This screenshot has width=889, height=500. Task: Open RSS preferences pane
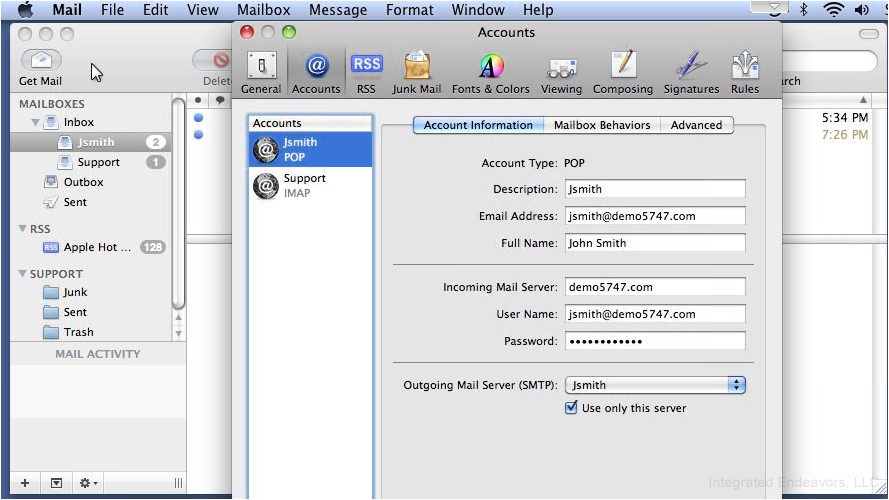click(x=366, y=73)
